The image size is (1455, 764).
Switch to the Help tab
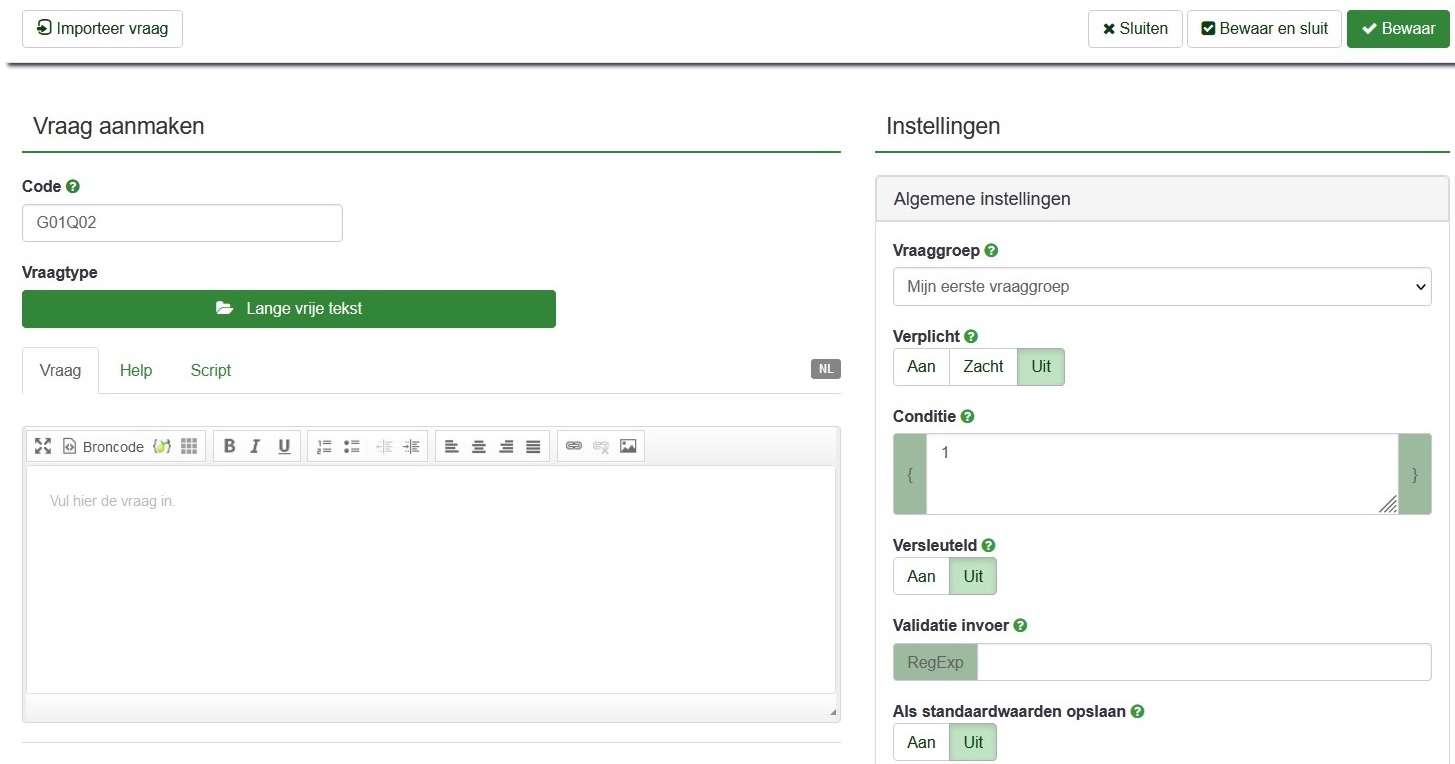tap(136, 371)
